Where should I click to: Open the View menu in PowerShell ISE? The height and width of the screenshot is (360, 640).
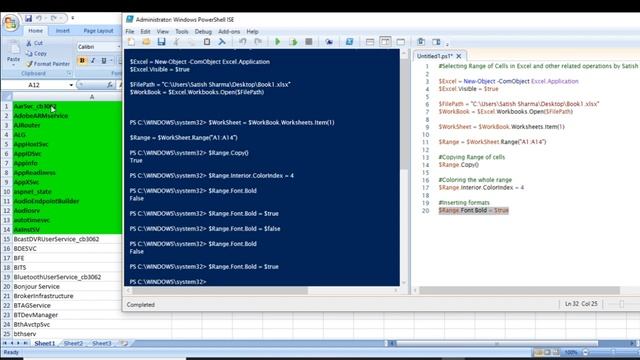click(x=162, y=31)
